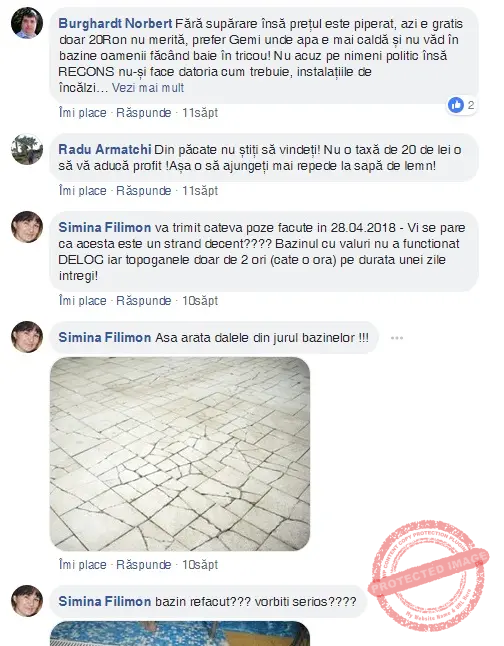Open the cracked pavement tiles photo
The image size is (504, 646).
180,454
